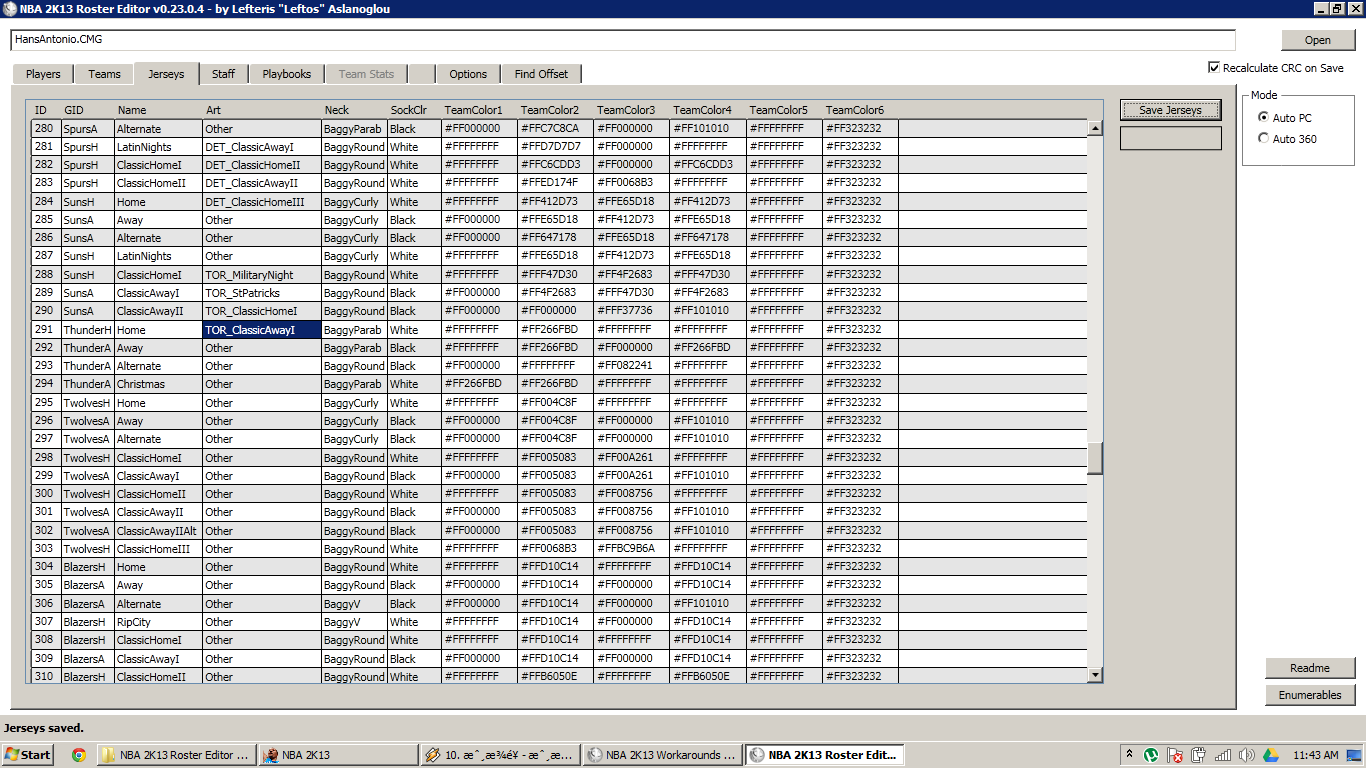
Task: Click Save Jerseys button
Action: pyautogui.click(x=1170, y=110)
